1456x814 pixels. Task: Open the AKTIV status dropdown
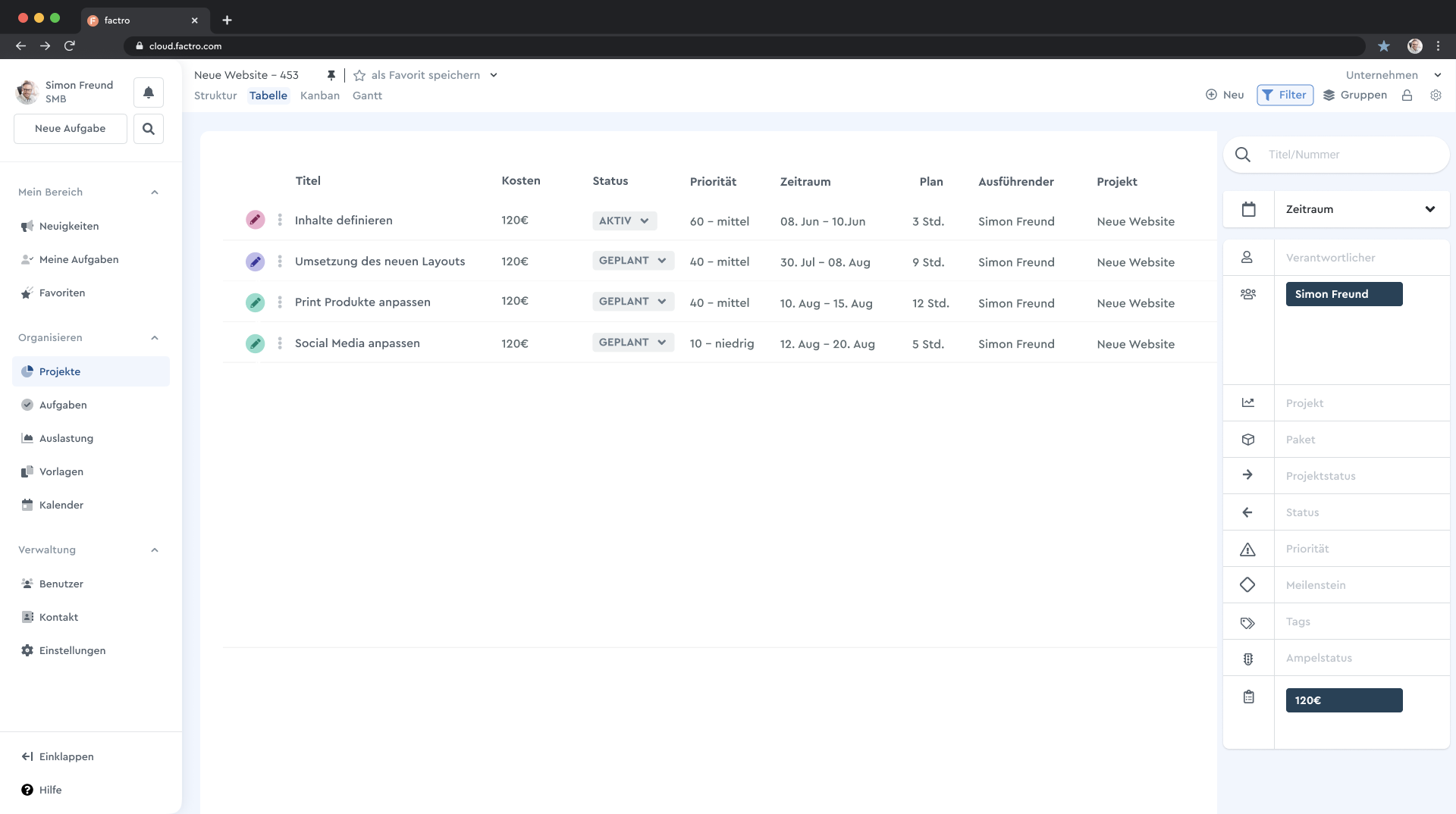coord(624,221)
